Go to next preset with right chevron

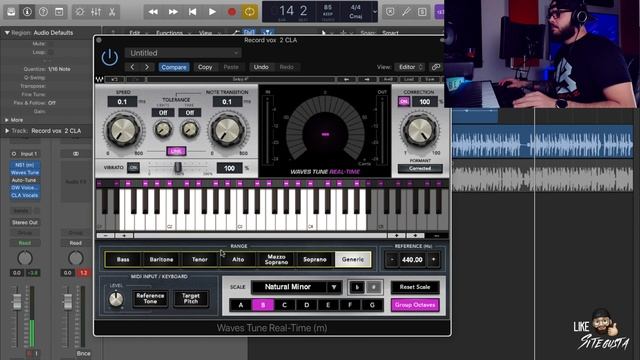(x=147, y=67)
